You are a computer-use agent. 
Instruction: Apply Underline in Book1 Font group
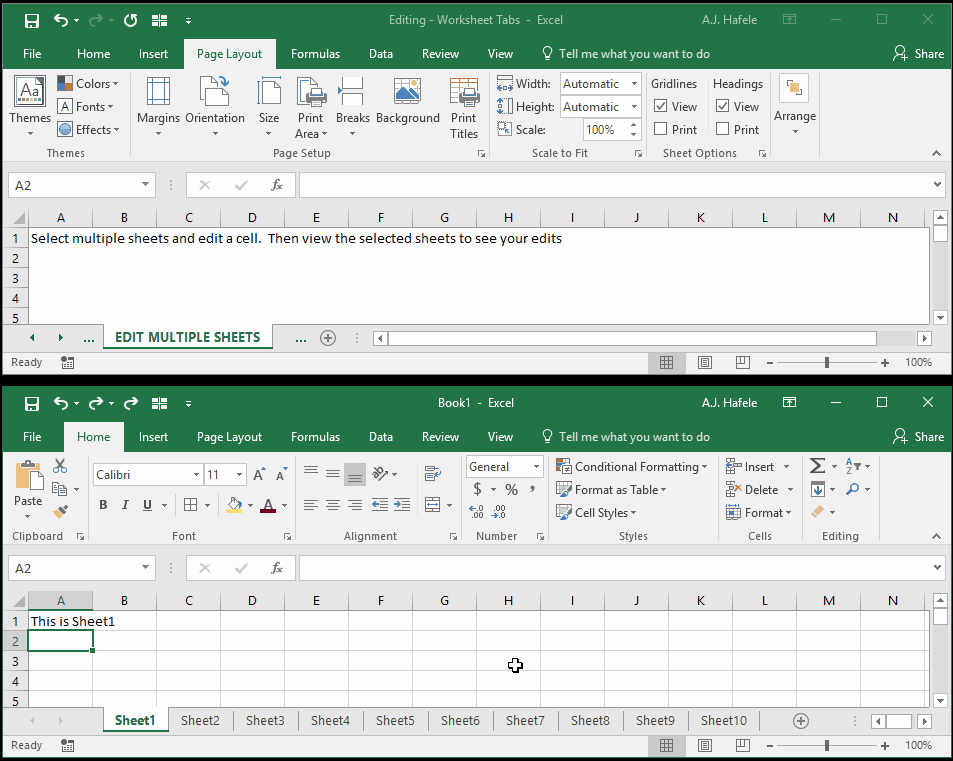click(x=147, y=504)
